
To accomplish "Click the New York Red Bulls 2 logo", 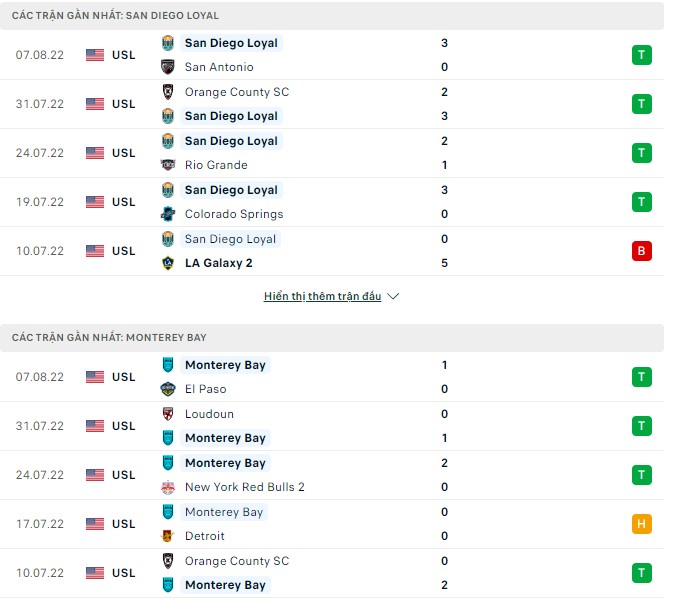I will click(168, 487).
